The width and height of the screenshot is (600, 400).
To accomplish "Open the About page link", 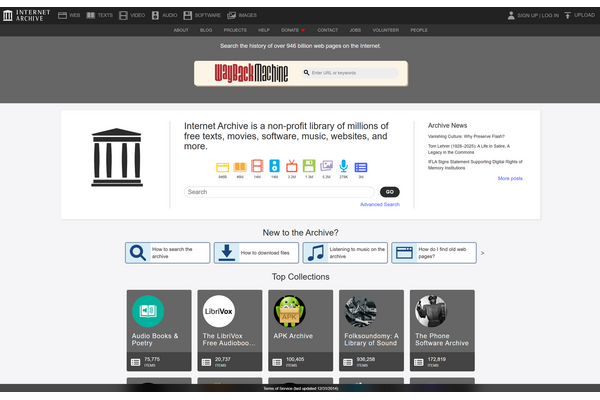I will pyautogui.click(x=181, y=30).
